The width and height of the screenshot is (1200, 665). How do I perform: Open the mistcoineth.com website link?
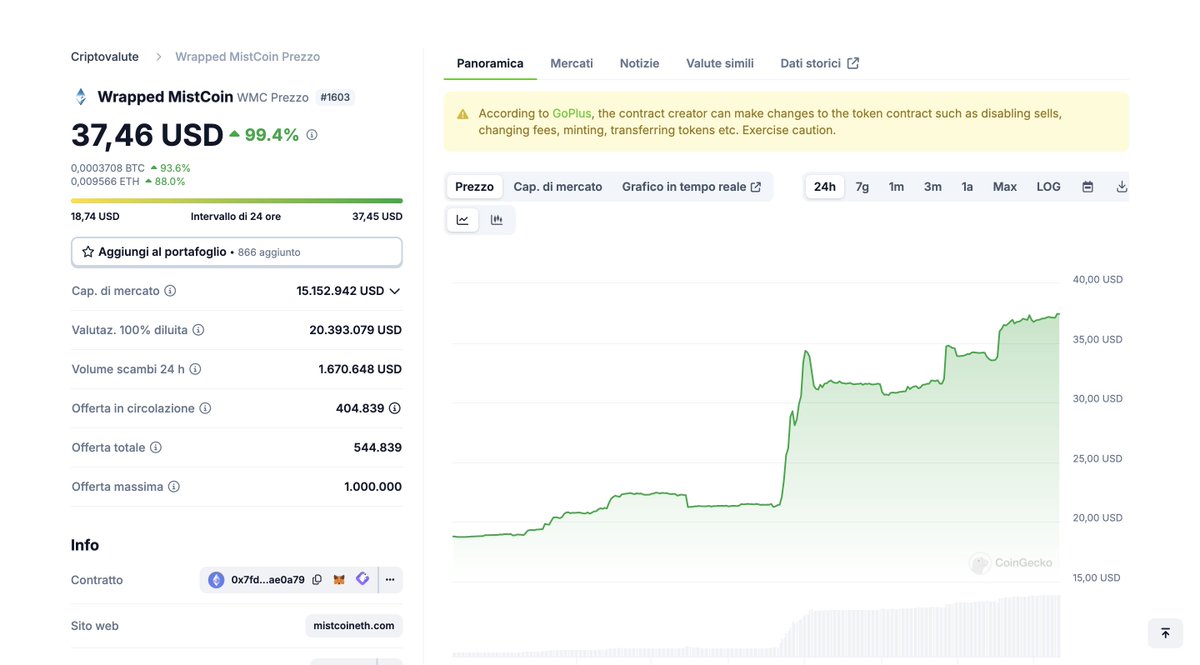pos(354,626)
